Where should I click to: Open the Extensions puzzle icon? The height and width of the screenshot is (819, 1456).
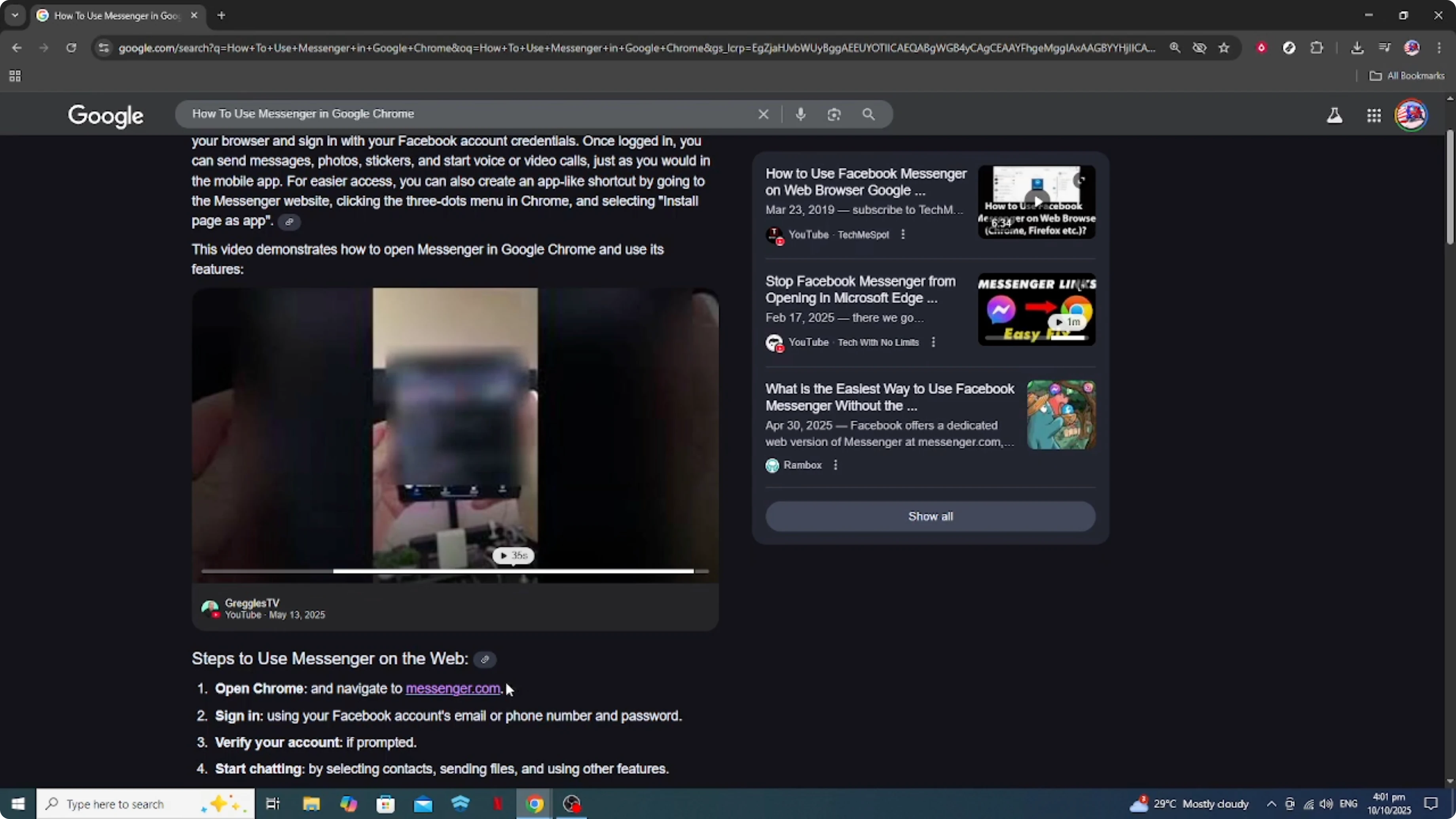point(1317,48)
